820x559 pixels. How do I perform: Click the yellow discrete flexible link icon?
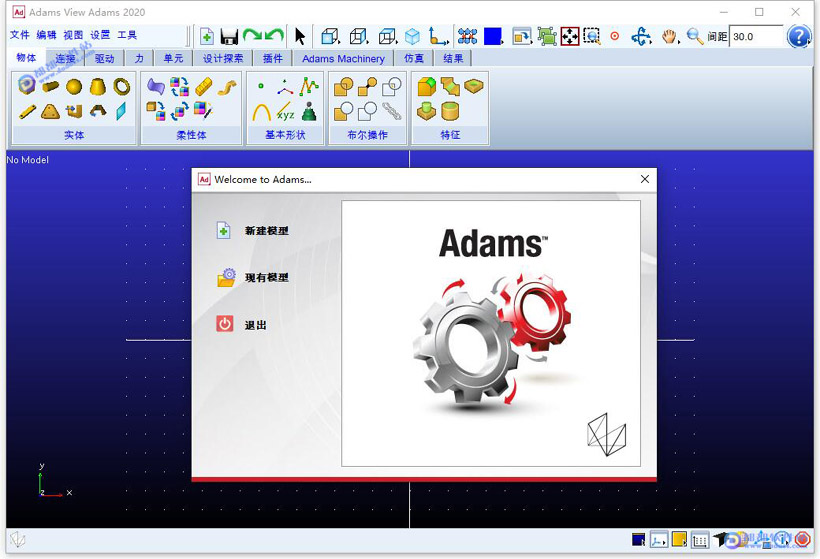pos(203,86)
